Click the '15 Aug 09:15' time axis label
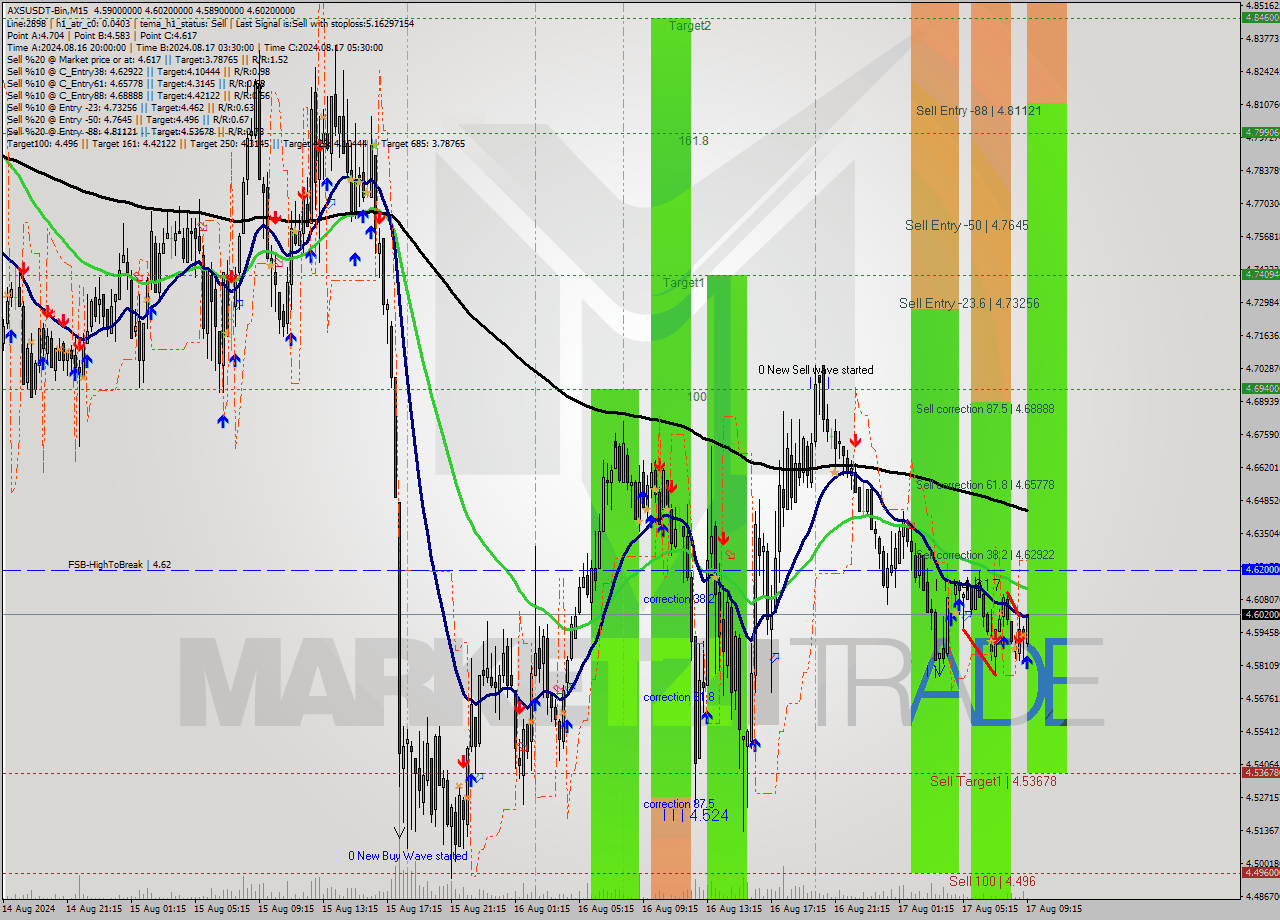Image resolution: width=1280 pixels, height=920 pixels. click(x=284, y=909)
